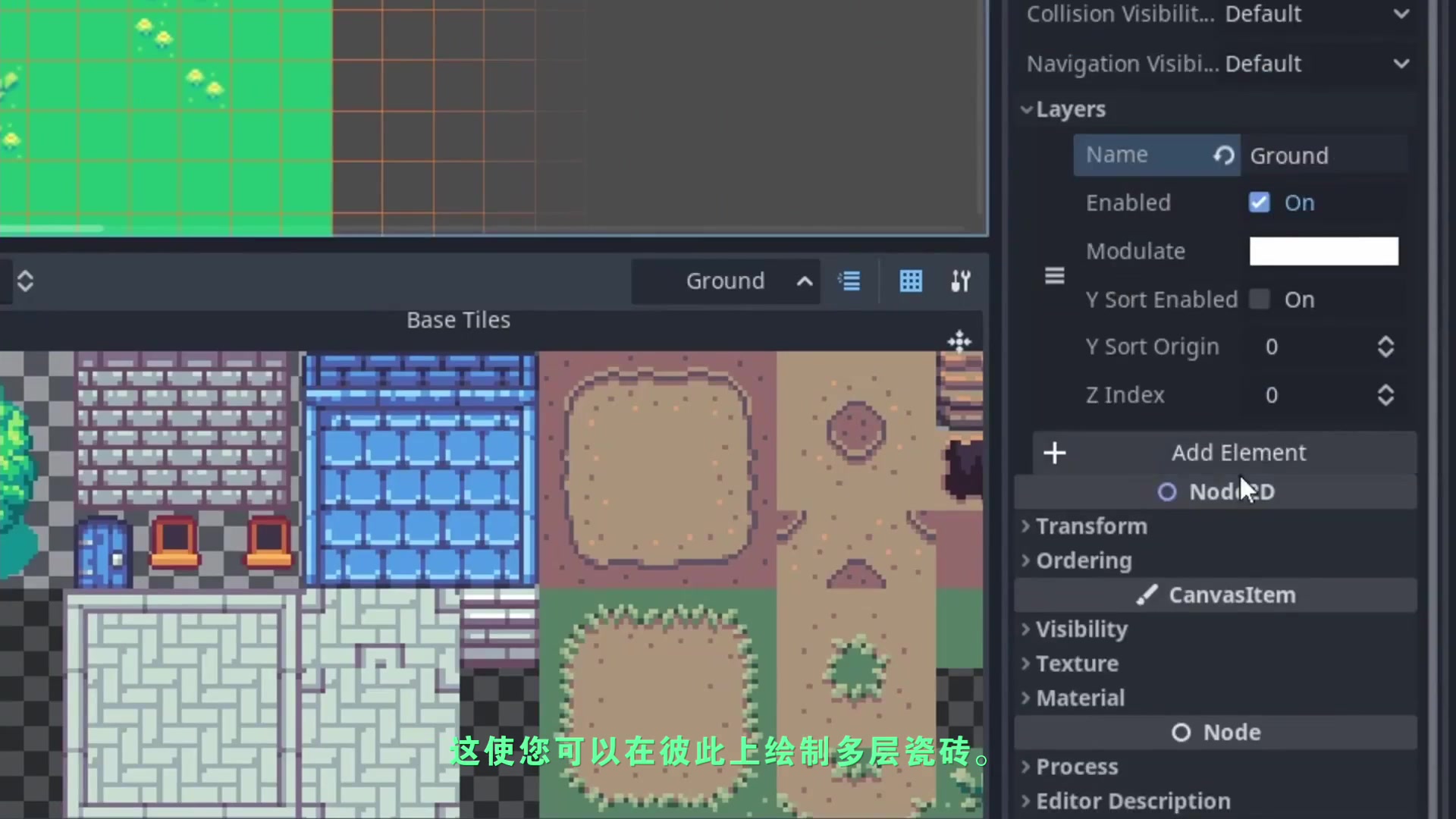This screenshot has width=1456, height=819.
Task: Disable the Ground layer Enabled checkbox
Action: pos(1259,202)
